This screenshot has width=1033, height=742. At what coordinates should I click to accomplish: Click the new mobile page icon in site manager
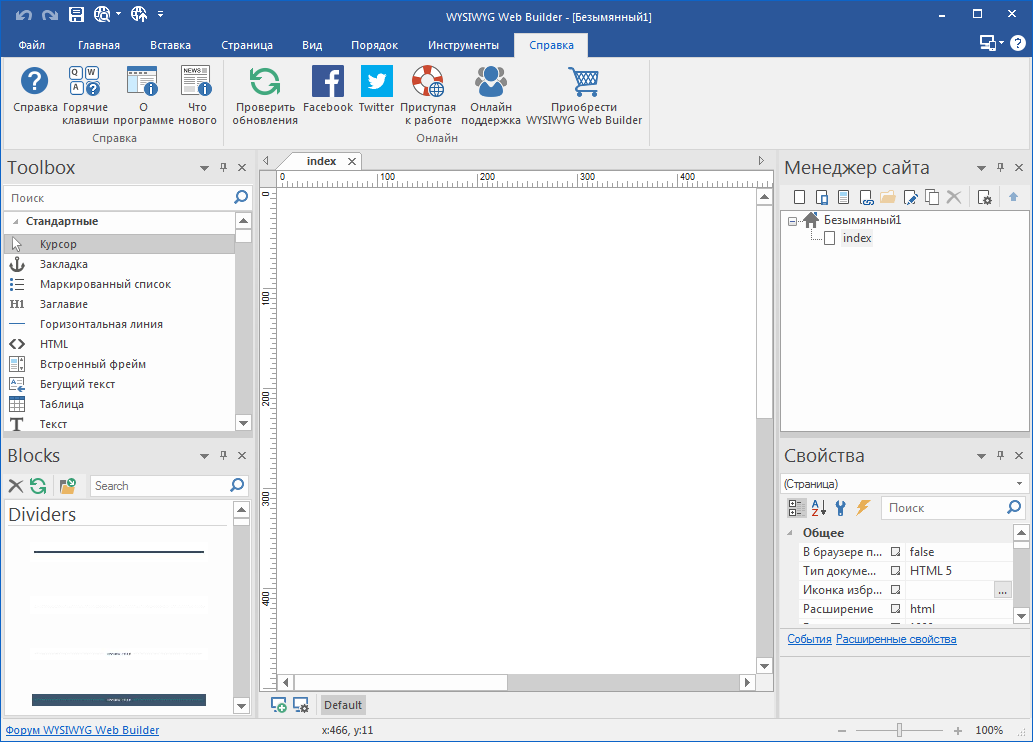(x=822, y=197)
